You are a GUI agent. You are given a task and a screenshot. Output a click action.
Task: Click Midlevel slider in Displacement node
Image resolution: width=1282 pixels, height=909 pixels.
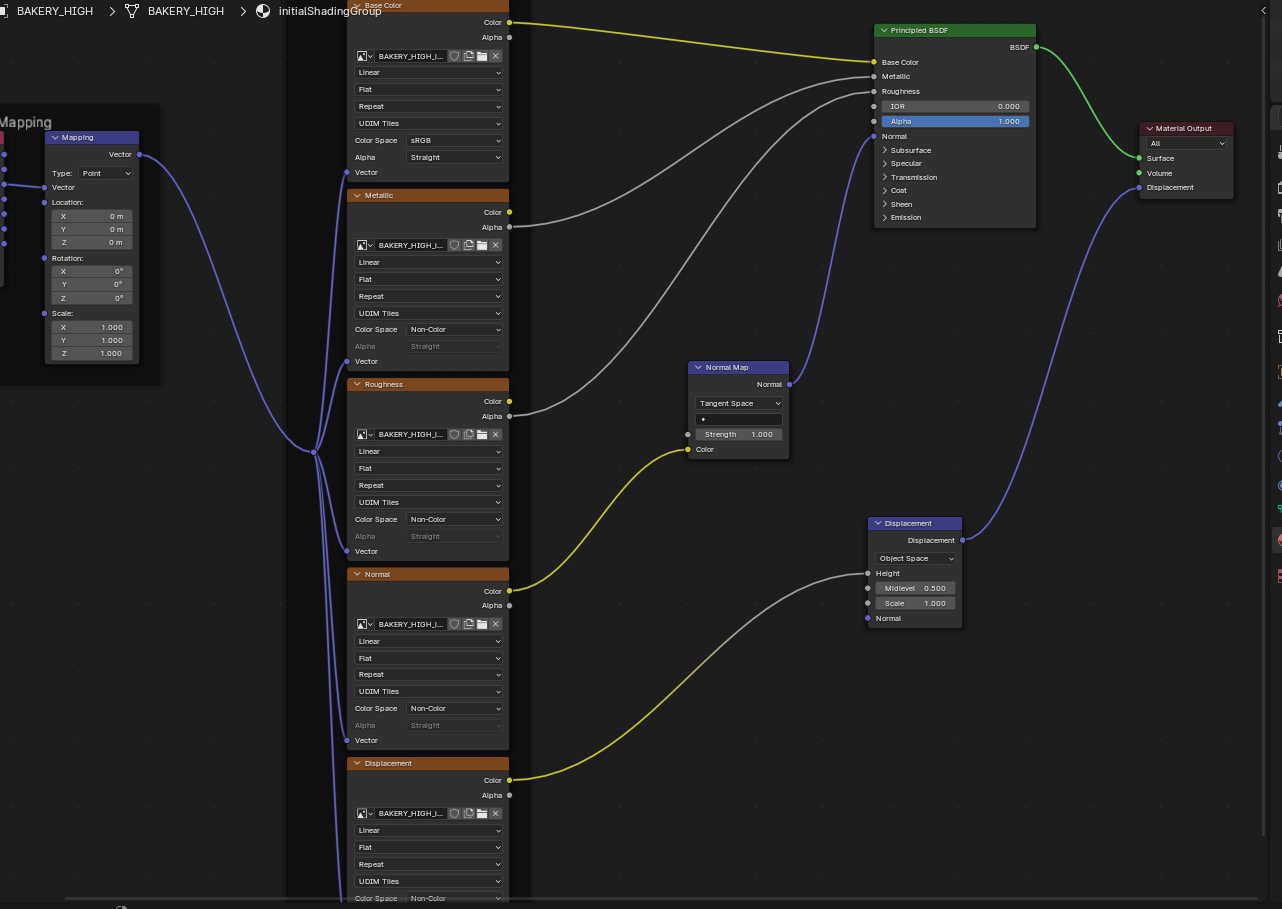pyautogui.click(x=916, y=588)
